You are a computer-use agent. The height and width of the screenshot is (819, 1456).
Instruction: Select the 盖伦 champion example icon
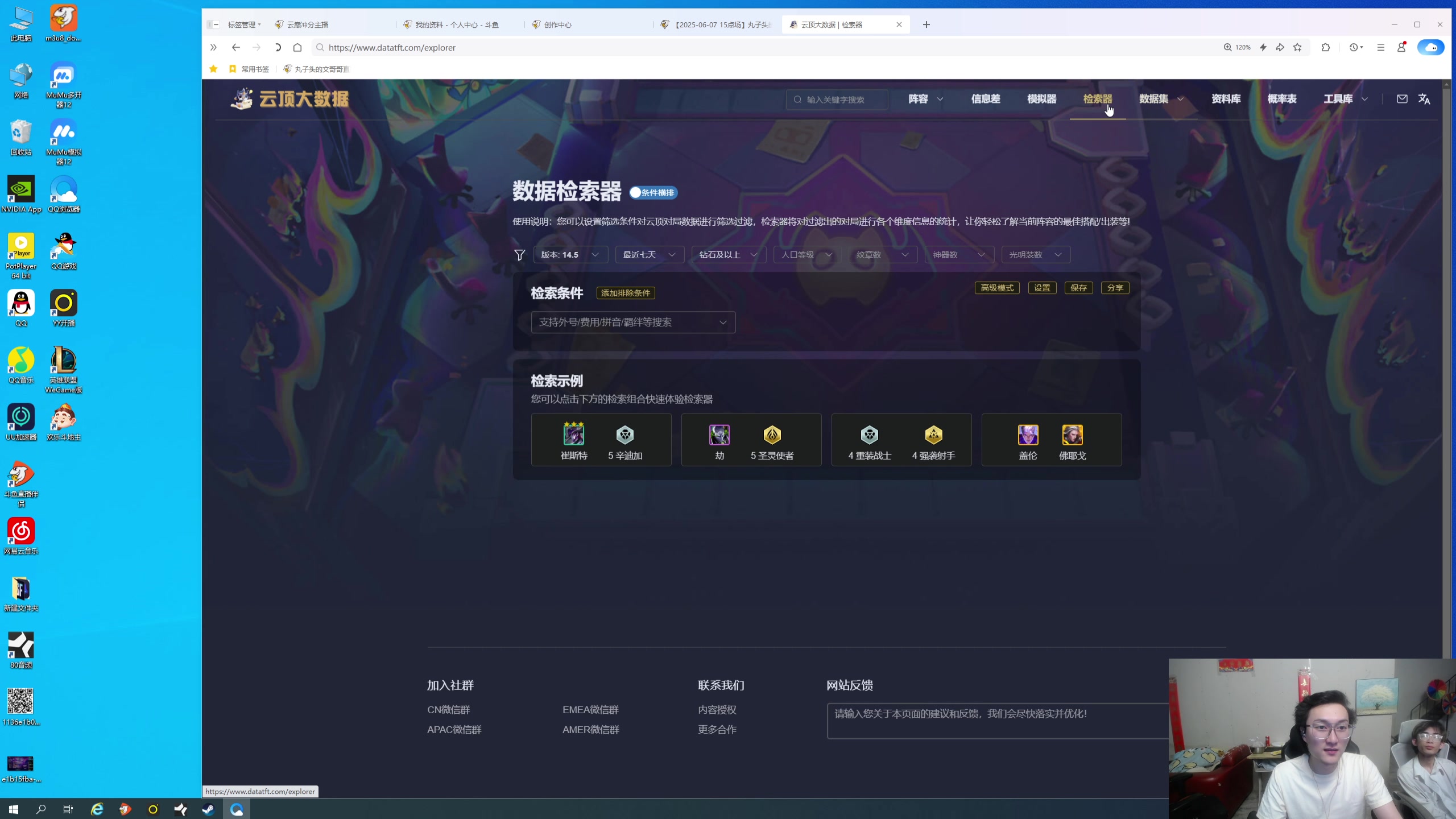tap(1028, 435)
